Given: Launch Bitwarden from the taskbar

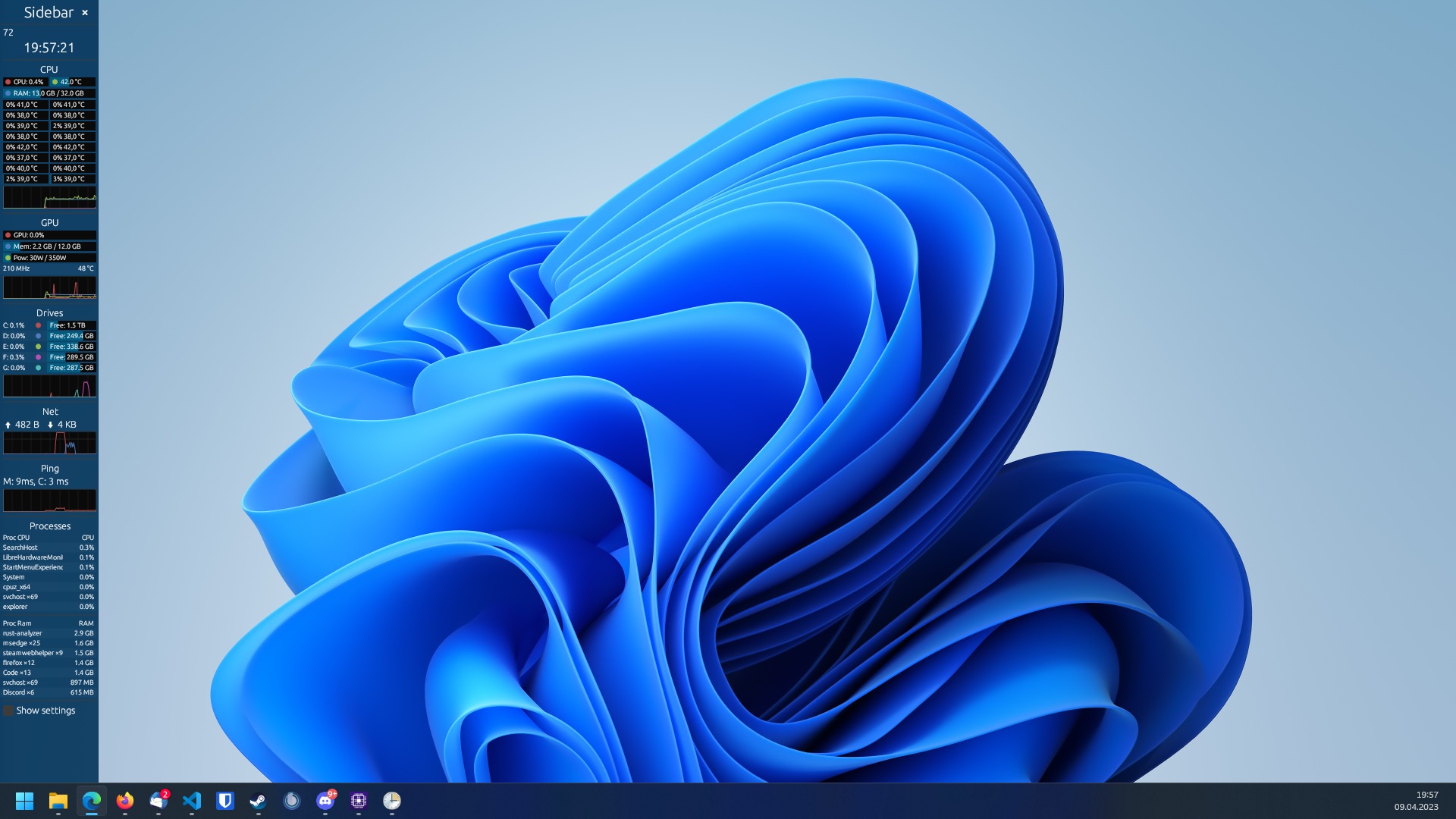Looking at the screenshot, I should tap(225, 801).
